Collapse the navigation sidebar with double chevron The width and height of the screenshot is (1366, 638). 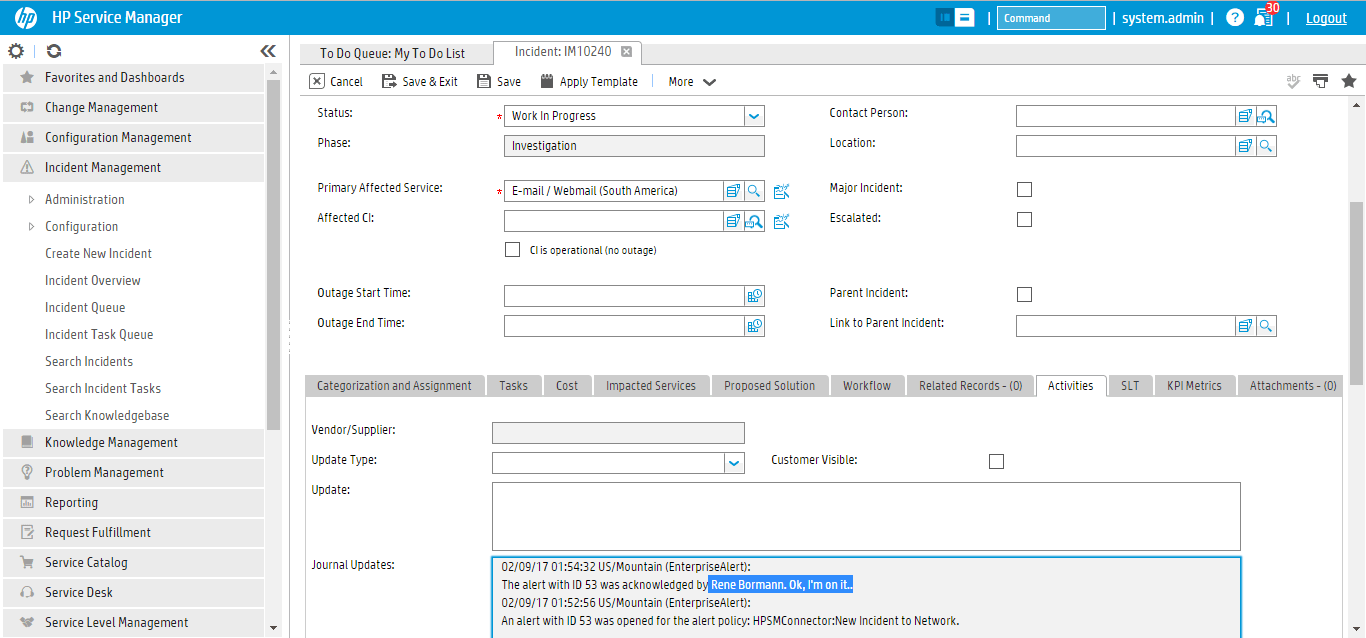268,51
